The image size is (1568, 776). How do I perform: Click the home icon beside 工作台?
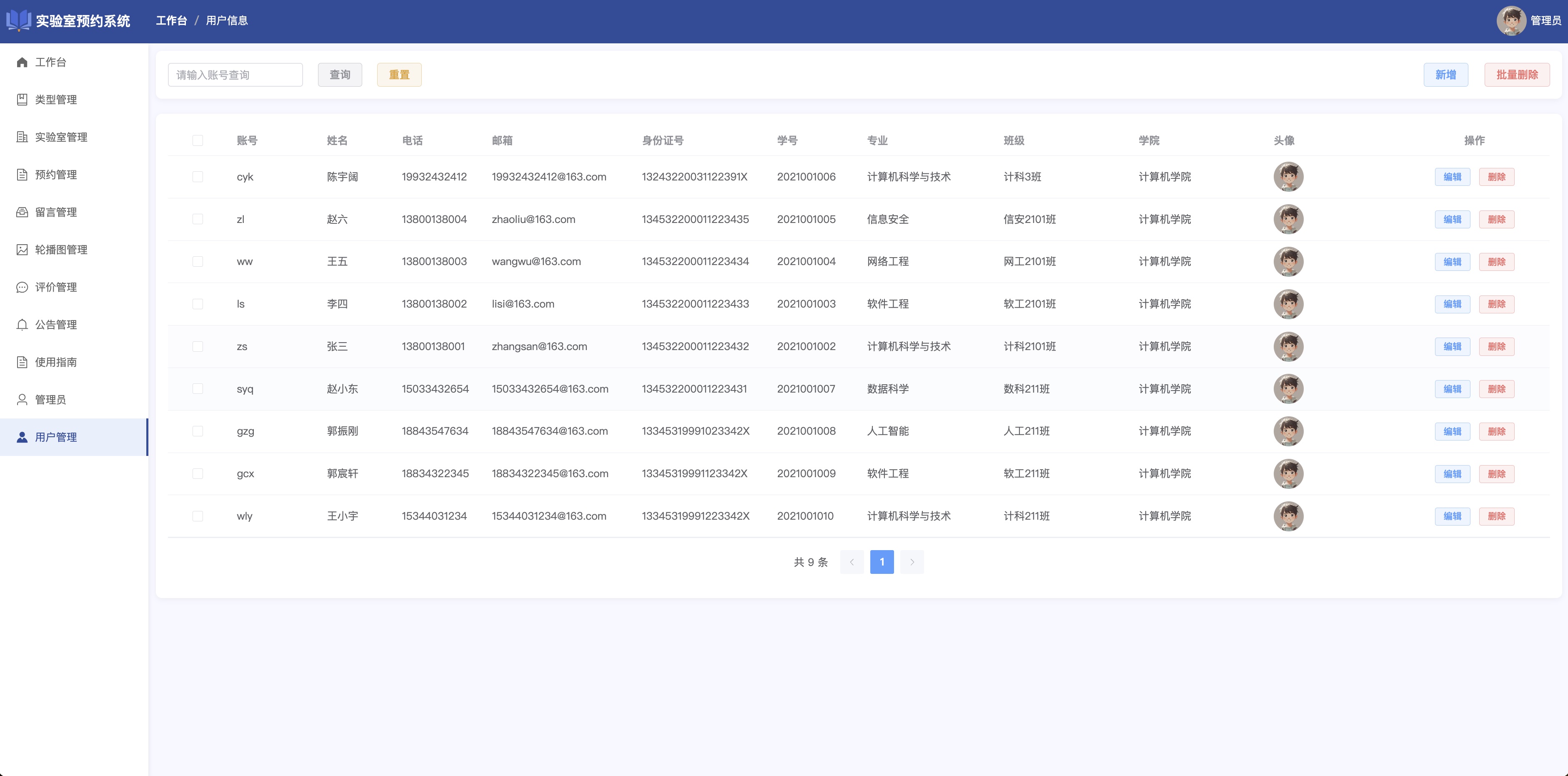(22, 62)
